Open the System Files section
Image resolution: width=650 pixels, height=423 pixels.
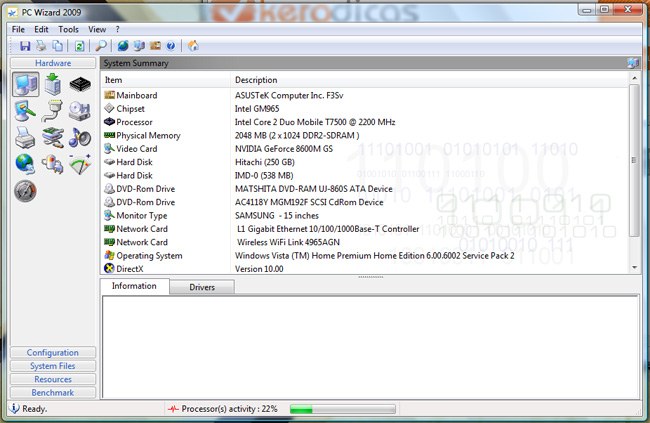[53, 366]
